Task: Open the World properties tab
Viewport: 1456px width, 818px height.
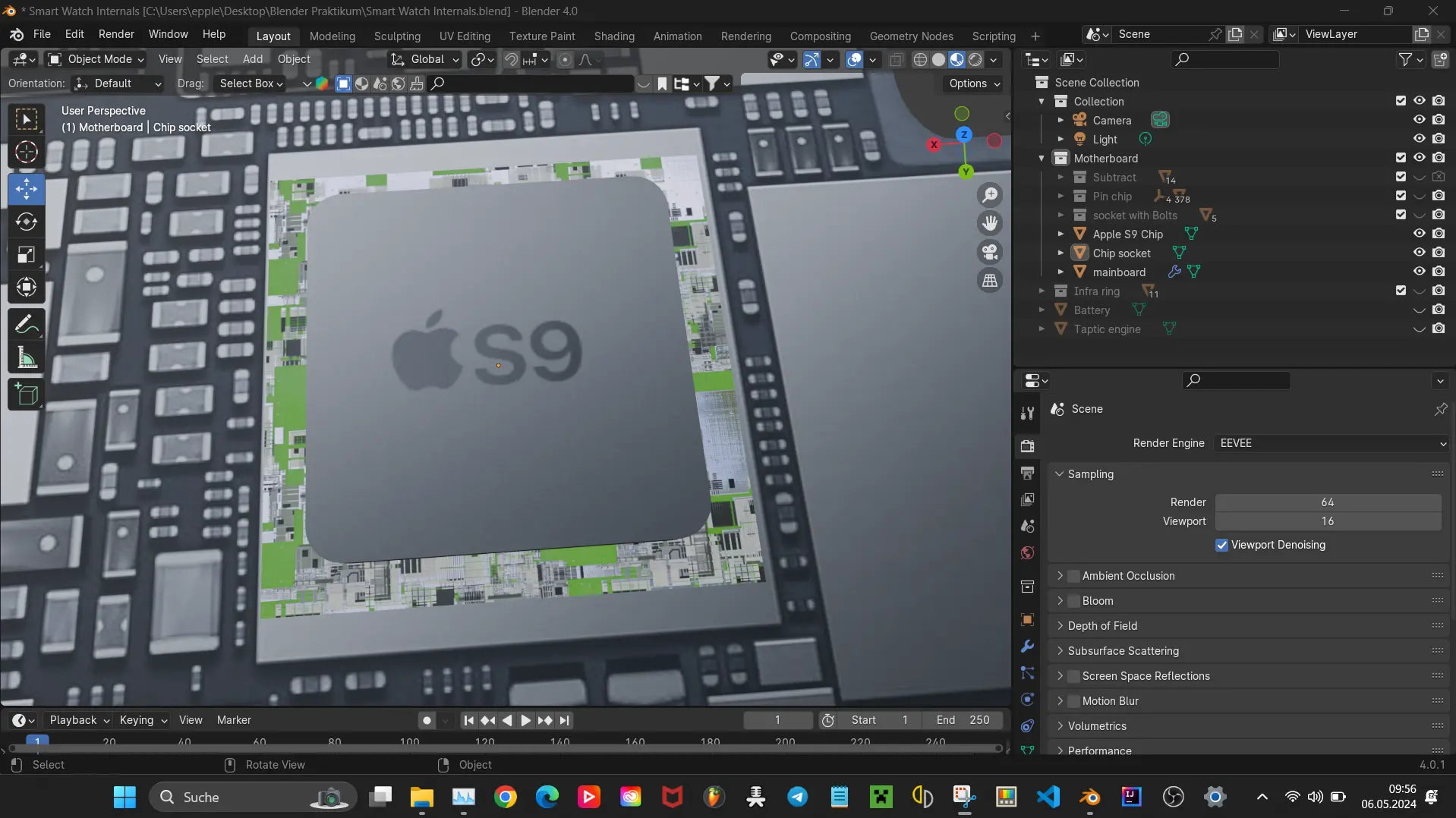Action: pos(1027,553)
